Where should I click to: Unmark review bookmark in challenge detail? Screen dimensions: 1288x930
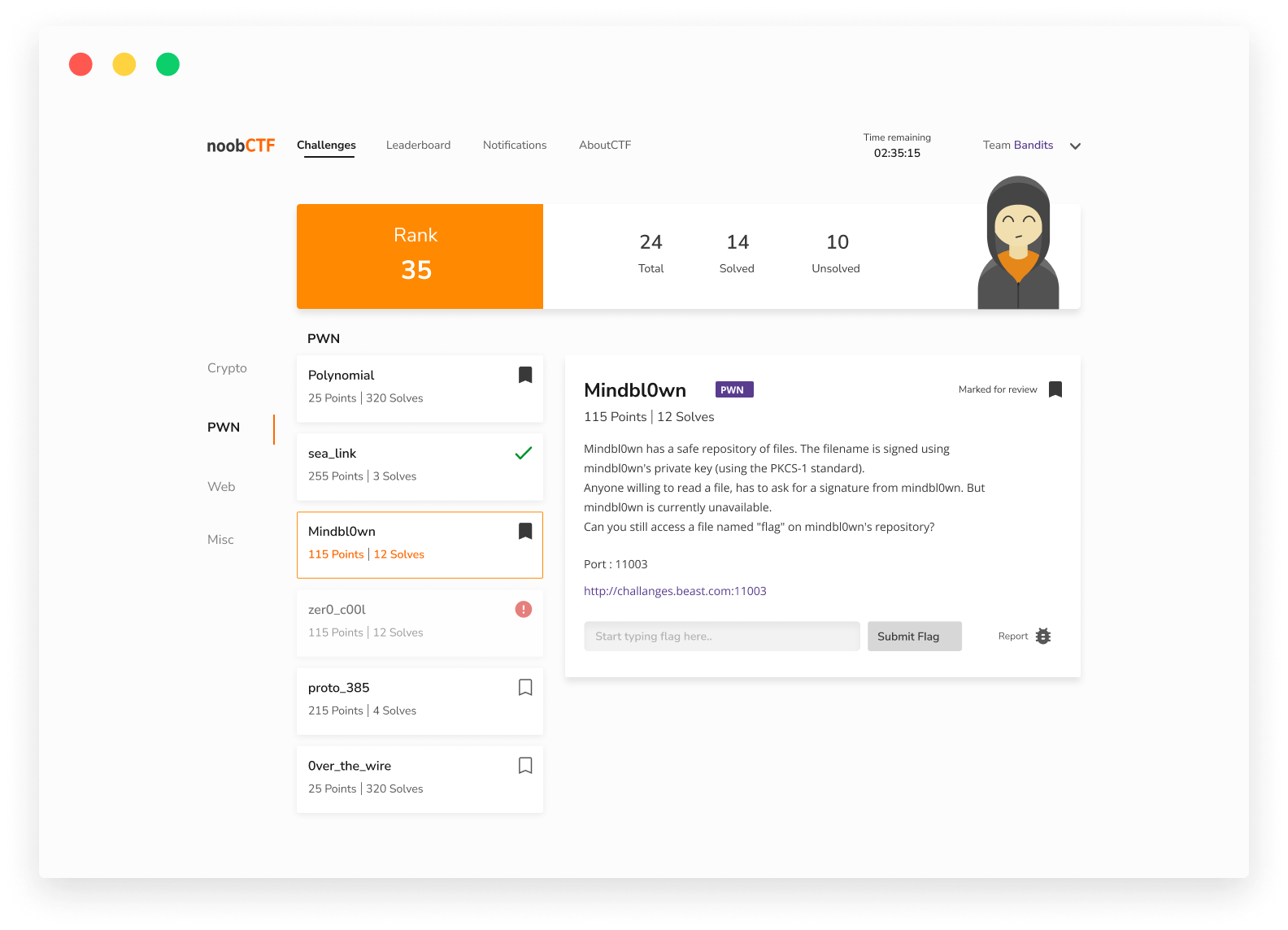[x=1055, y=389]
